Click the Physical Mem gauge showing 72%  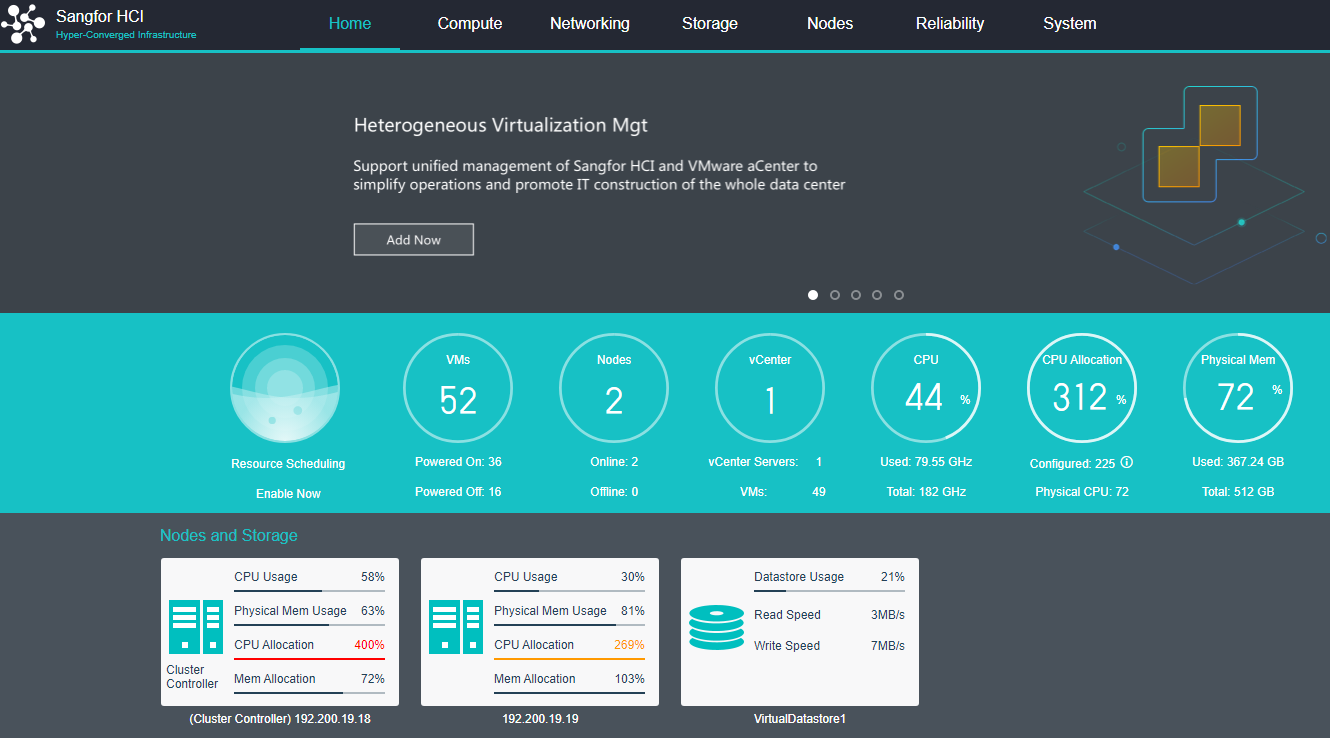(x=1238, y=388)
